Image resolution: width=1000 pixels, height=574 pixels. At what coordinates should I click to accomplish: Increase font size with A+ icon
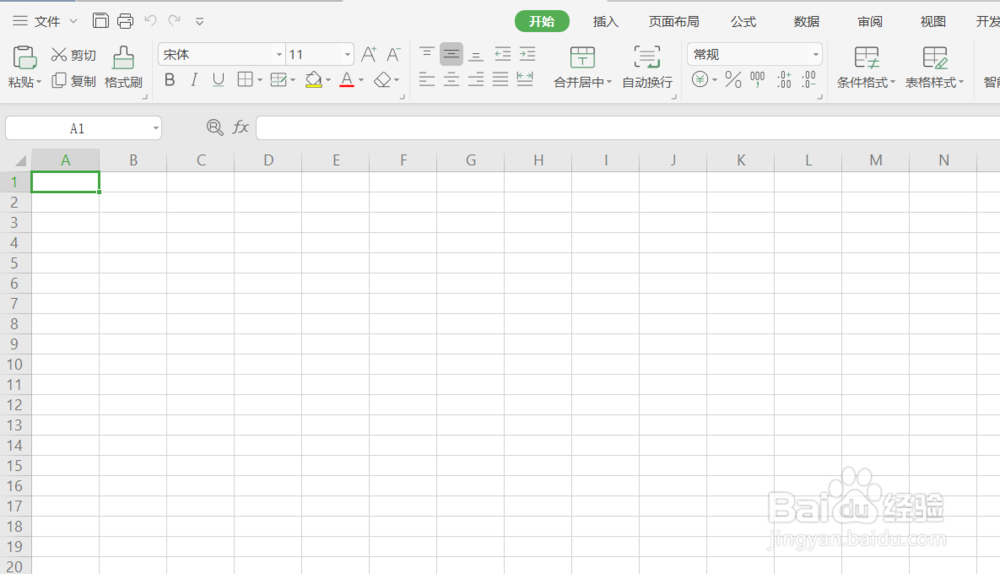coord(369,54)
